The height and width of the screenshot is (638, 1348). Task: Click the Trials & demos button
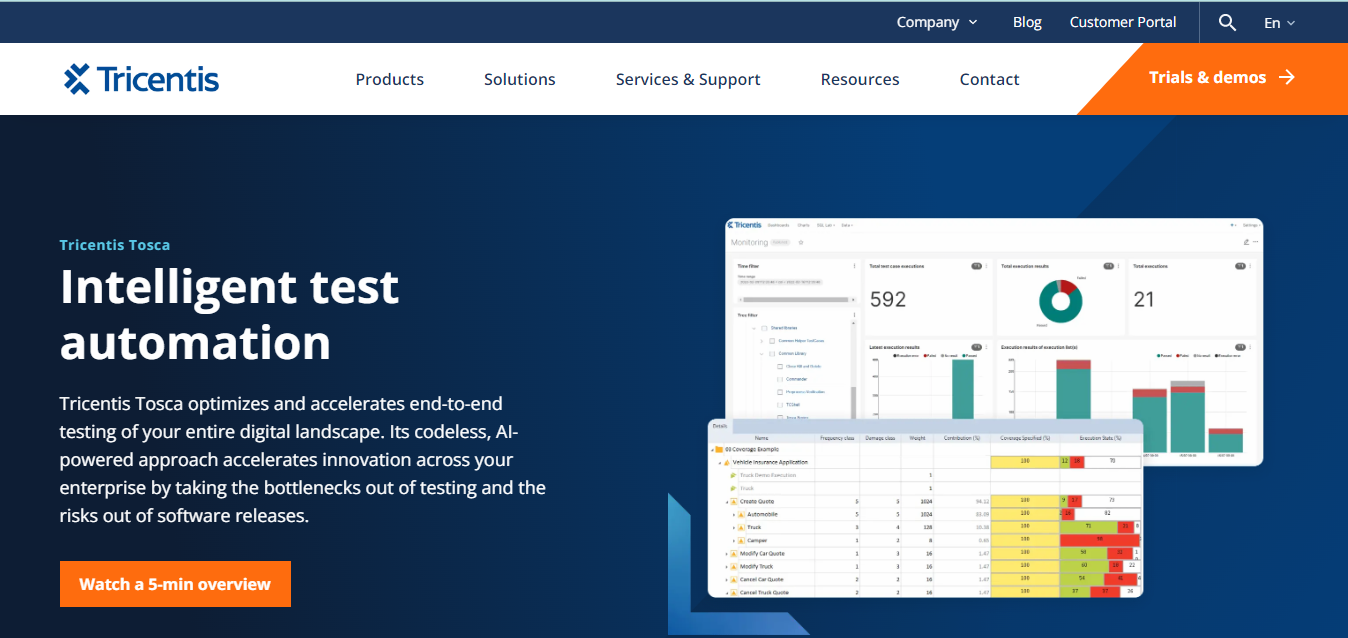pos(1222,78)
